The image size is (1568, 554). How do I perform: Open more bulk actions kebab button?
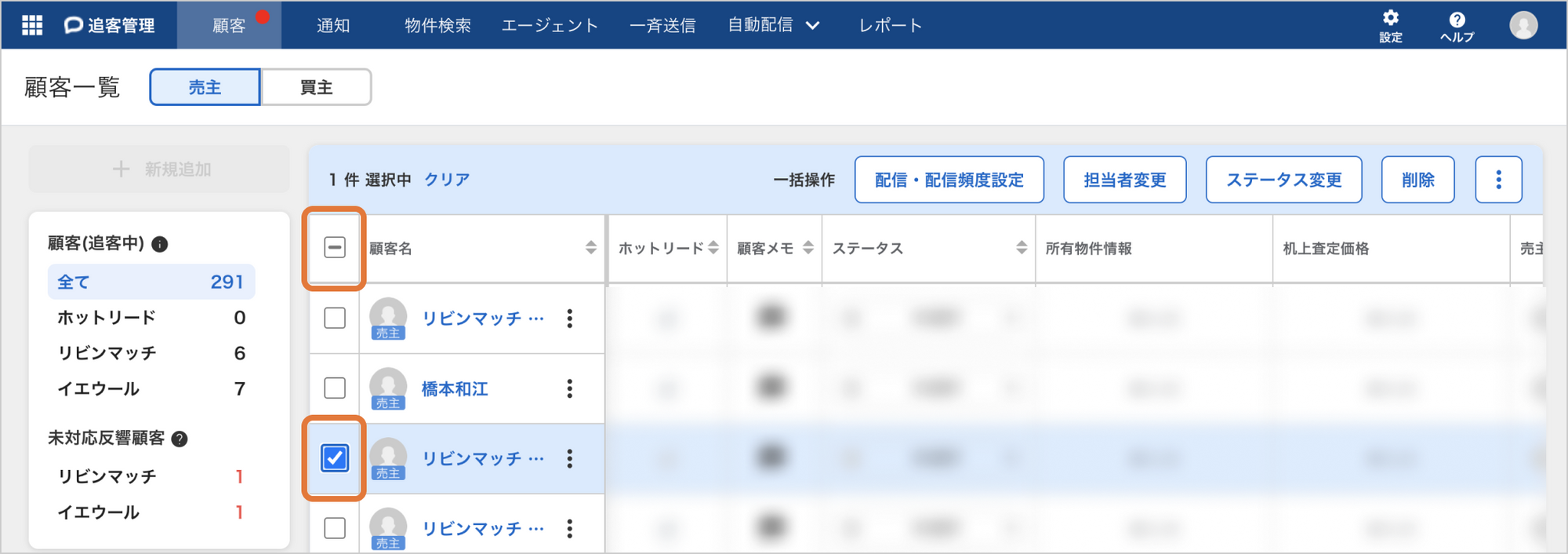click(x=1498, y=180)
